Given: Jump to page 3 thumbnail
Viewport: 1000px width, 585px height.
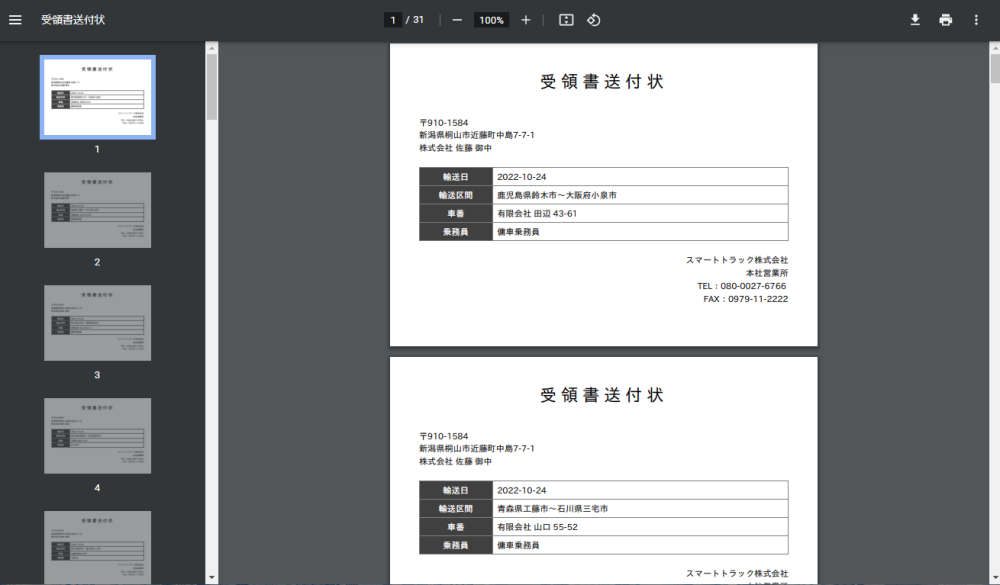Looking at the screenshot, I should tap(97, 323).
